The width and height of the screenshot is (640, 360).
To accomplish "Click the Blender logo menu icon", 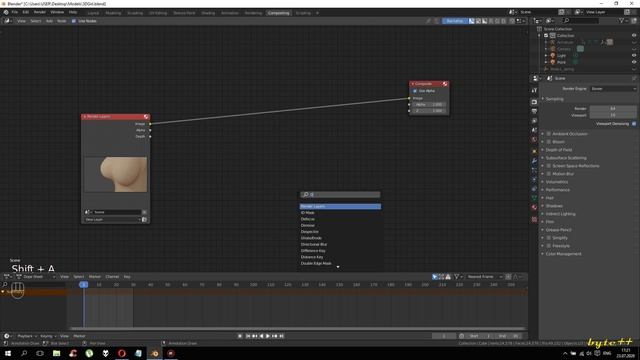I will 6,12.
